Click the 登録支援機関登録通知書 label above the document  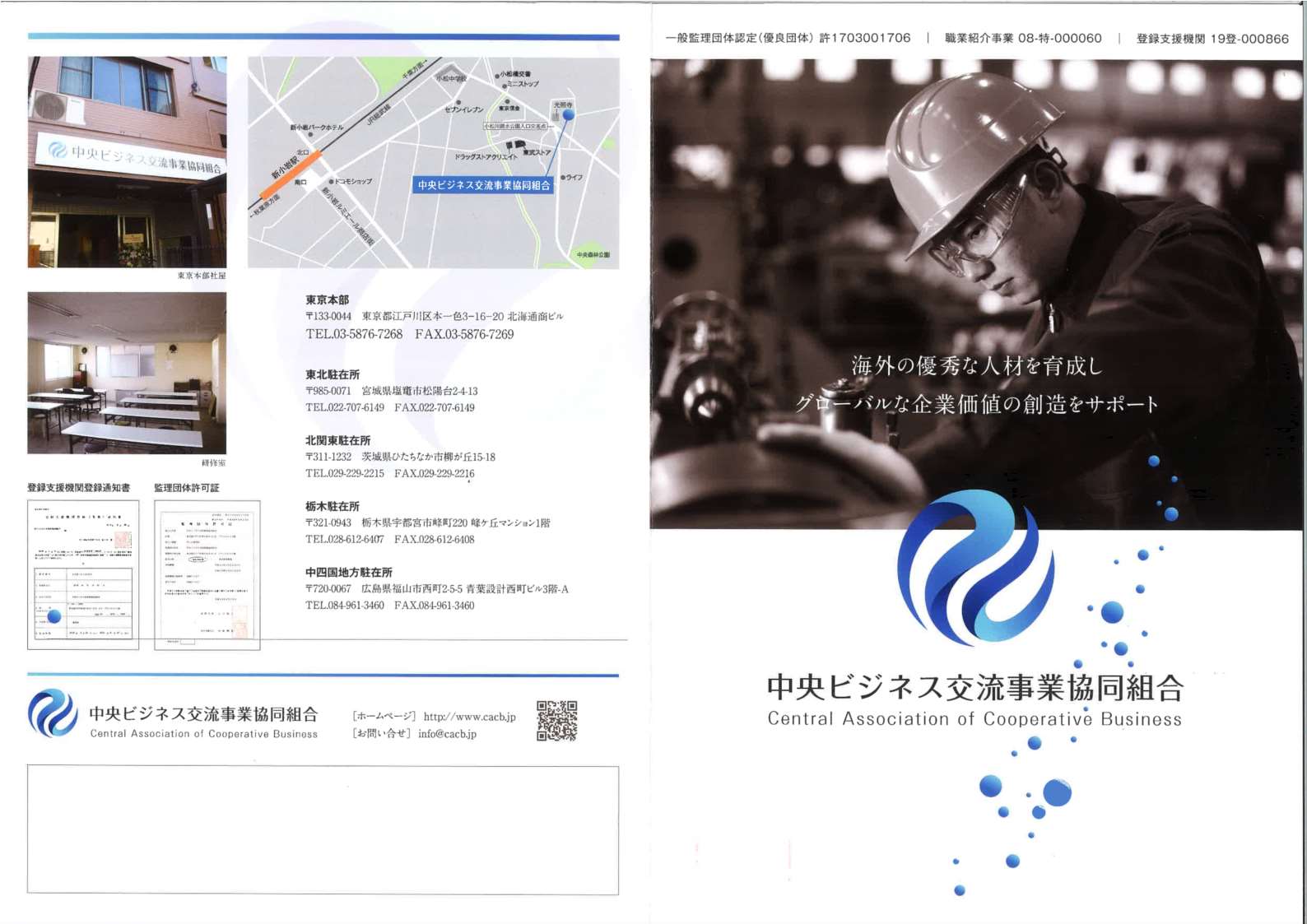(78, 488)
